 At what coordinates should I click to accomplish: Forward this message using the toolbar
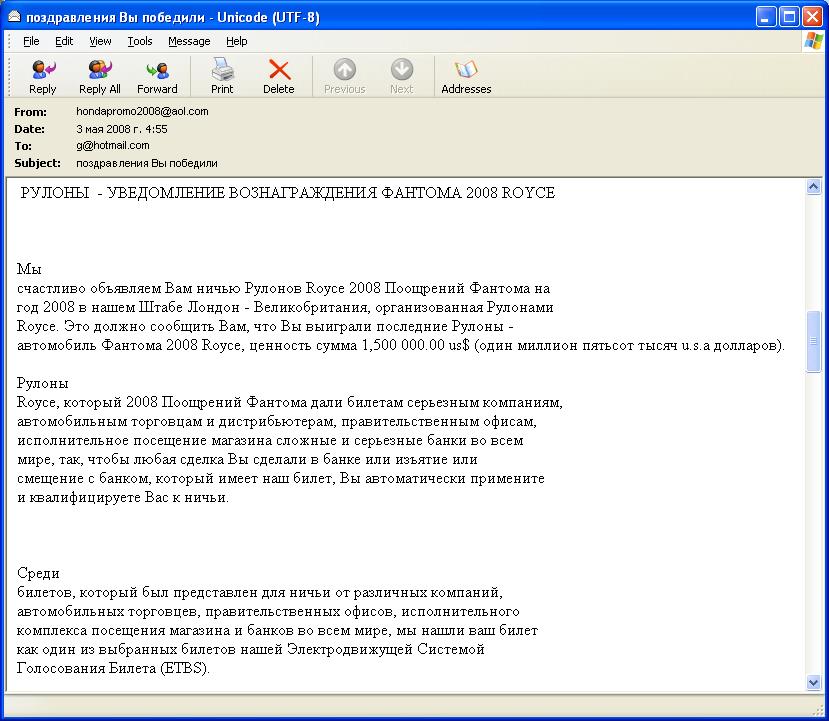(157, 77)
